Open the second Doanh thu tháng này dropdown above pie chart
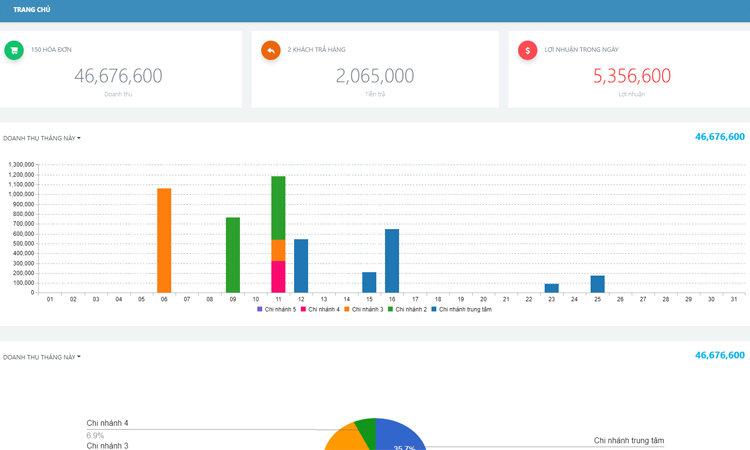Screen dimensions: 750x450 42,357
